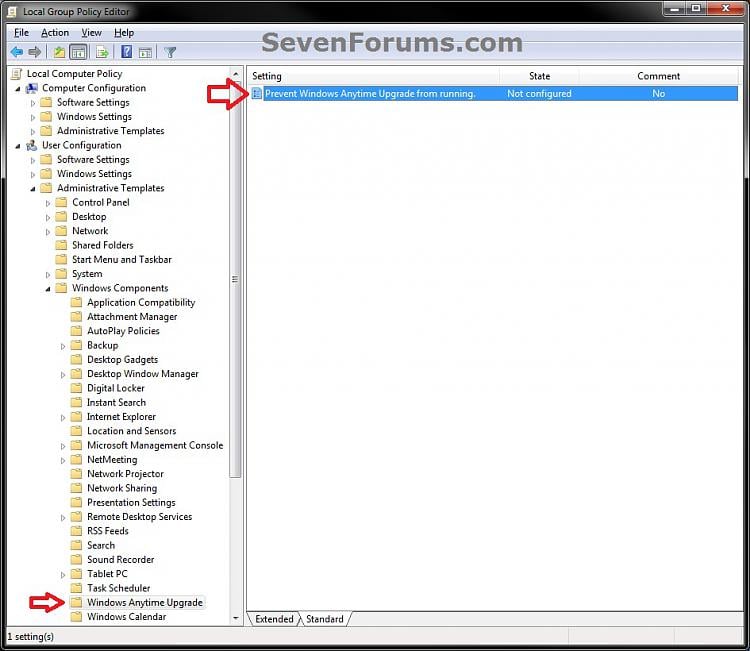Open the Help menu

124,33
